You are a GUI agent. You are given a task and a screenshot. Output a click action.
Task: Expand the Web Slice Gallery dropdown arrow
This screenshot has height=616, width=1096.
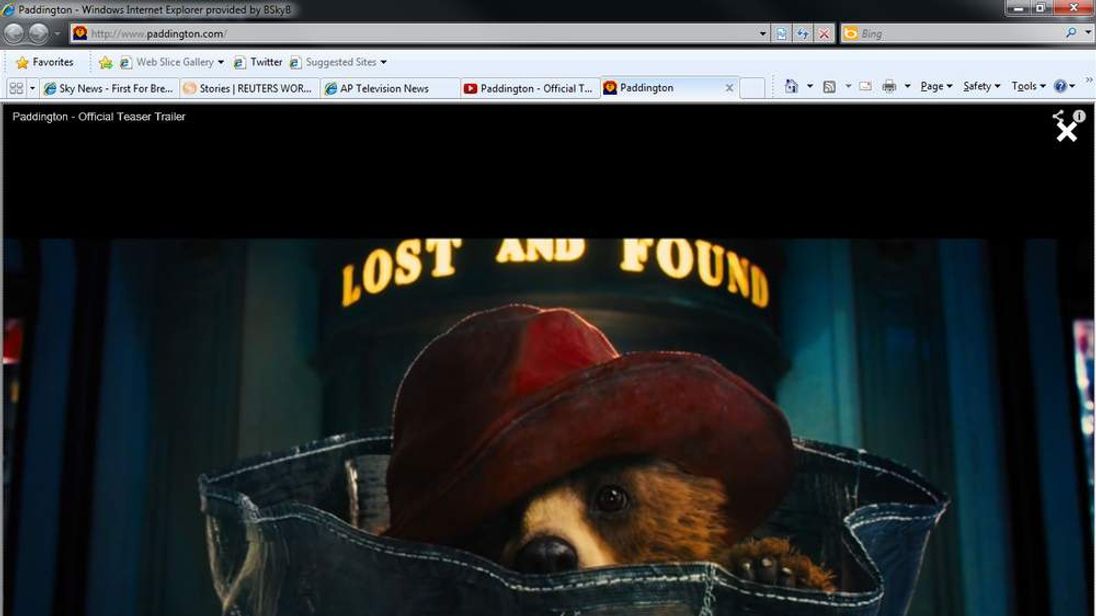(x=221, y=62)
